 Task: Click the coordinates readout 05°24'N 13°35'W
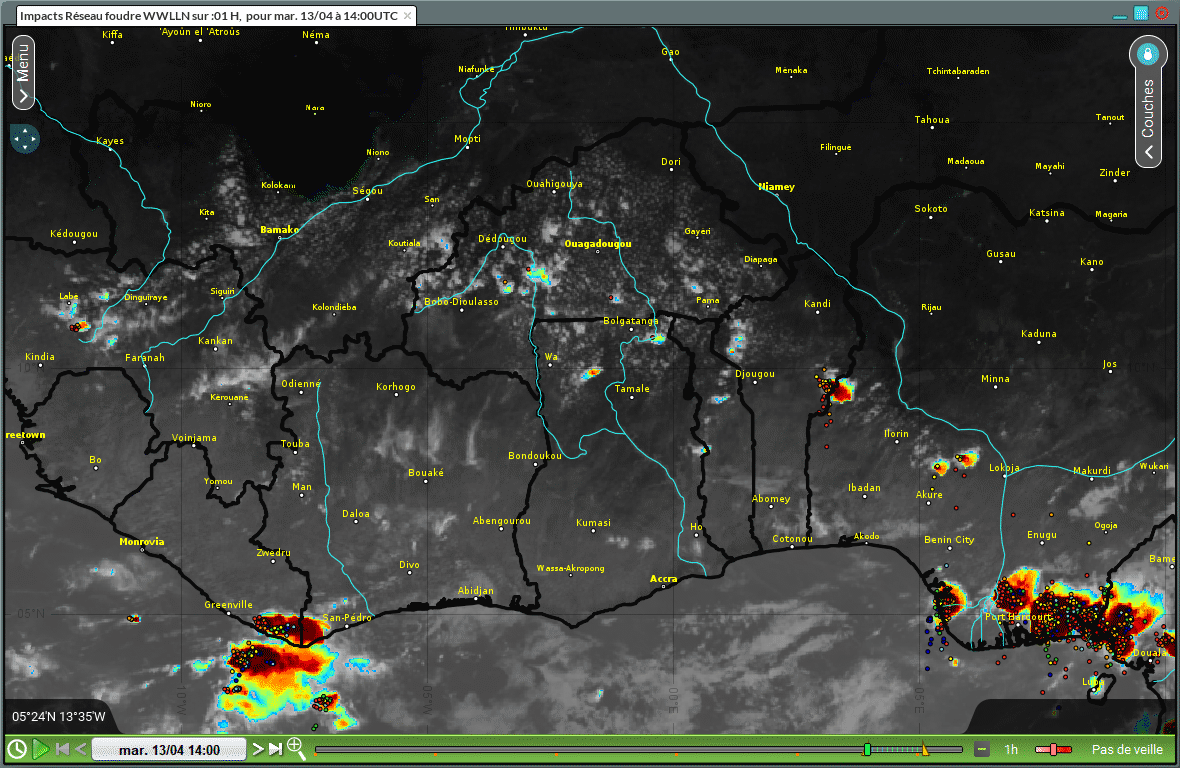(59, 717)
